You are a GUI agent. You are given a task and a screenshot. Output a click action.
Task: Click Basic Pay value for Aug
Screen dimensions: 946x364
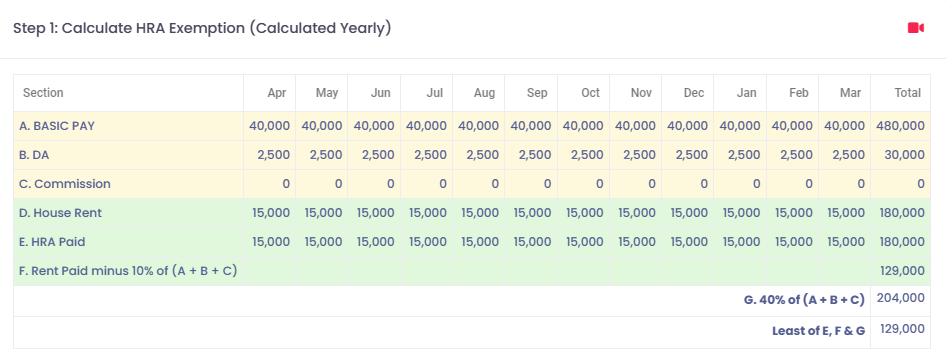click(x=479, y=126)
